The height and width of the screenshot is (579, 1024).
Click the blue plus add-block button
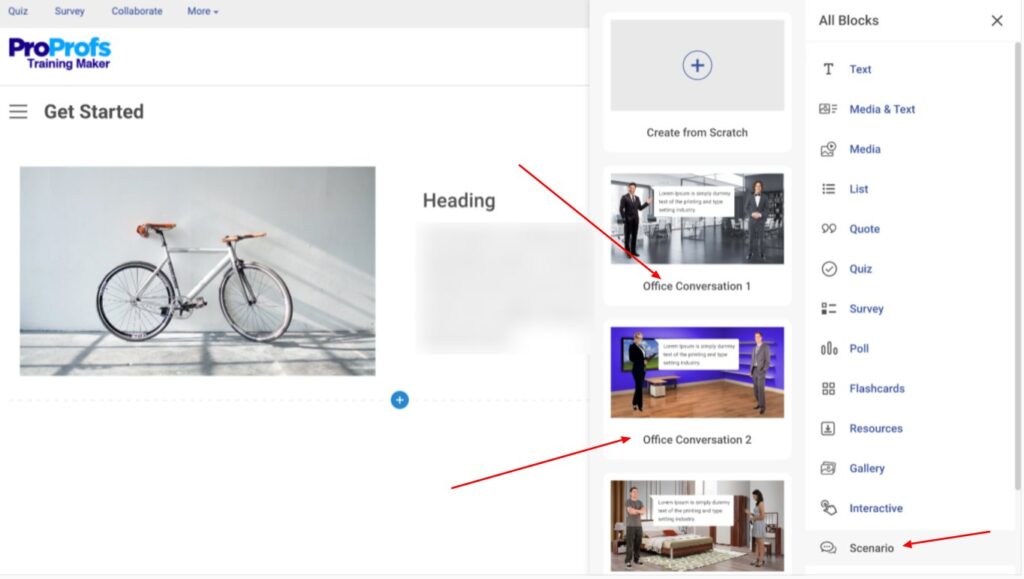[400, 399]
